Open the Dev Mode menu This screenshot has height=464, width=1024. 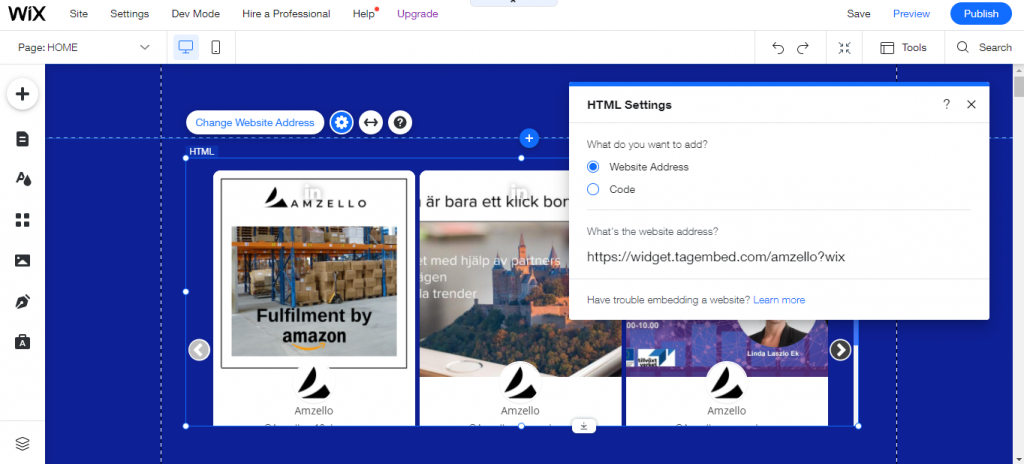(x=195, y=14)
